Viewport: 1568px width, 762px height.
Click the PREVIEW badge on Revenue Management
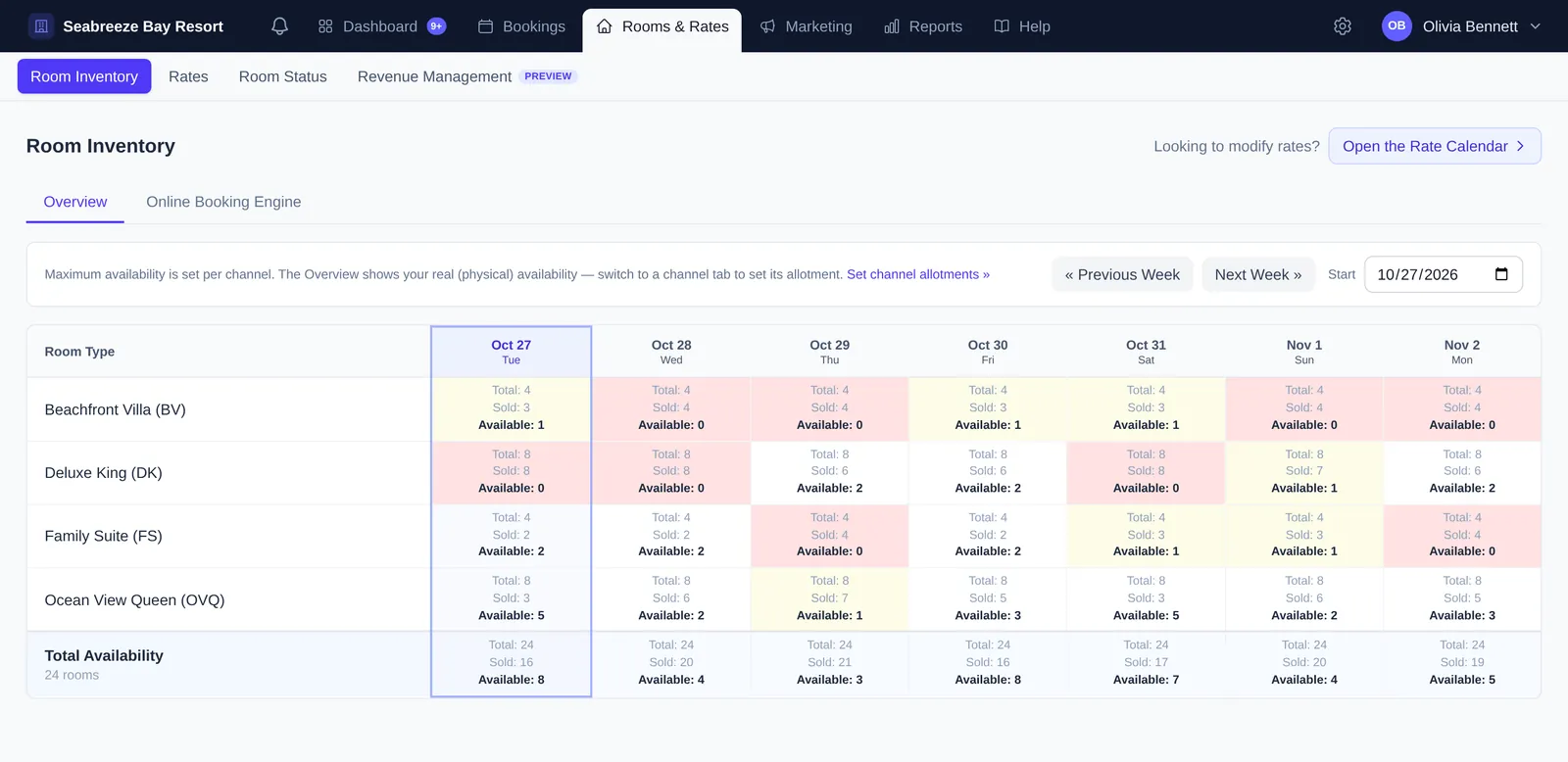click(x=548, y=76)
